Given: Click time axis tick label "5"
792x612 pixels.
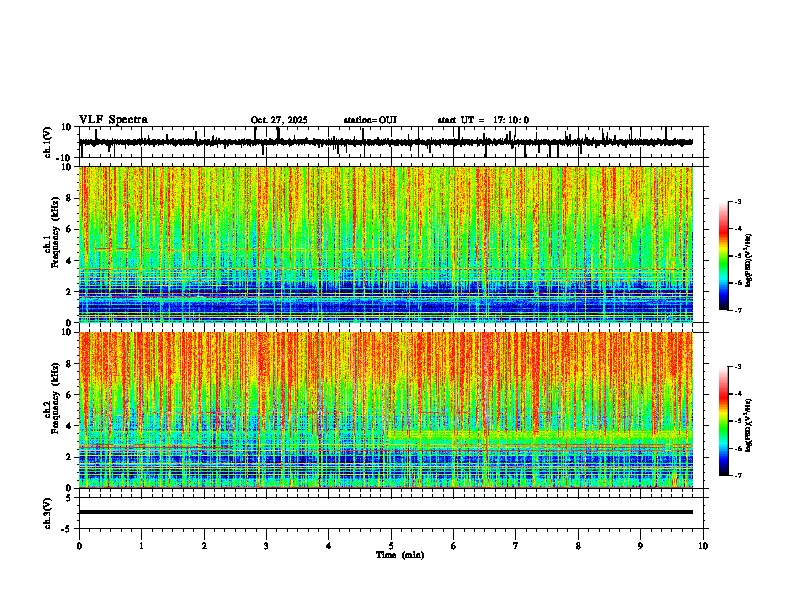Looking at the screenshot, I should tap(391, 546).
